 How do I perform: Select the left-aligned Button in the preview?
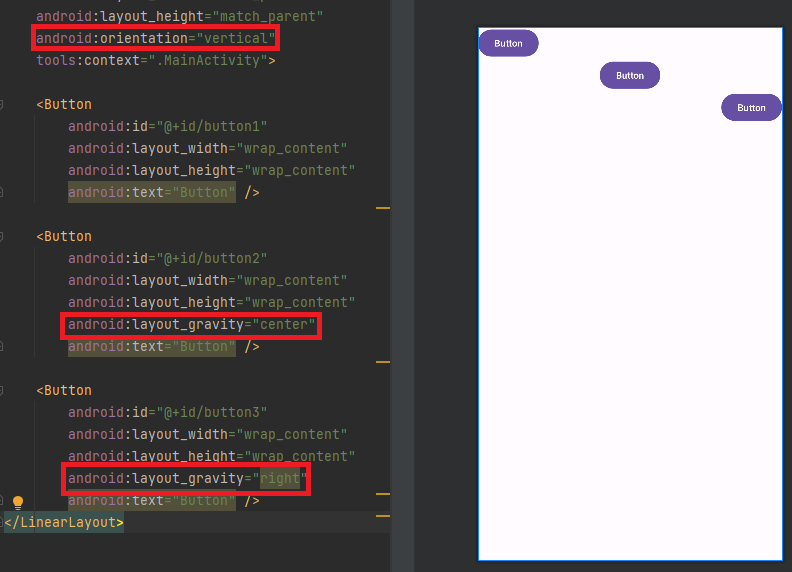[x=508, y=43]
